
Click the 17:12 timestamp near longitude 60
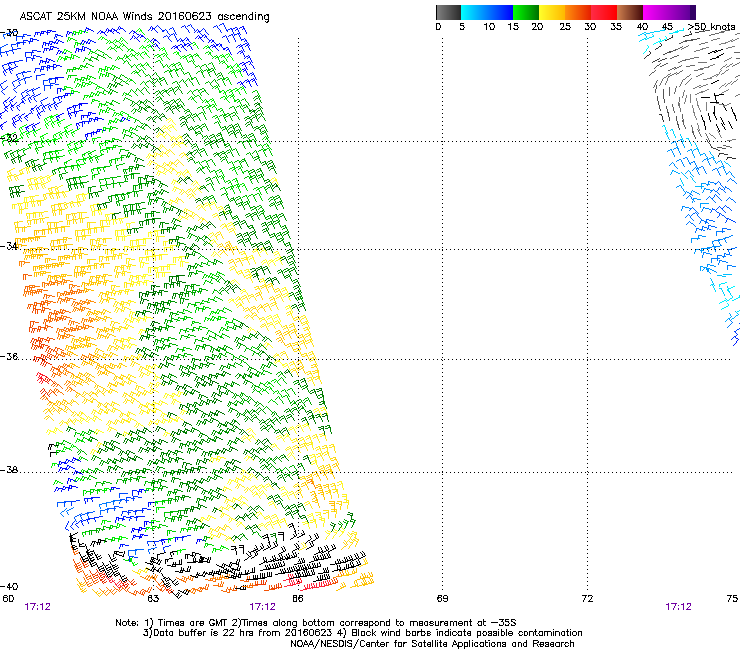(37, 607)
